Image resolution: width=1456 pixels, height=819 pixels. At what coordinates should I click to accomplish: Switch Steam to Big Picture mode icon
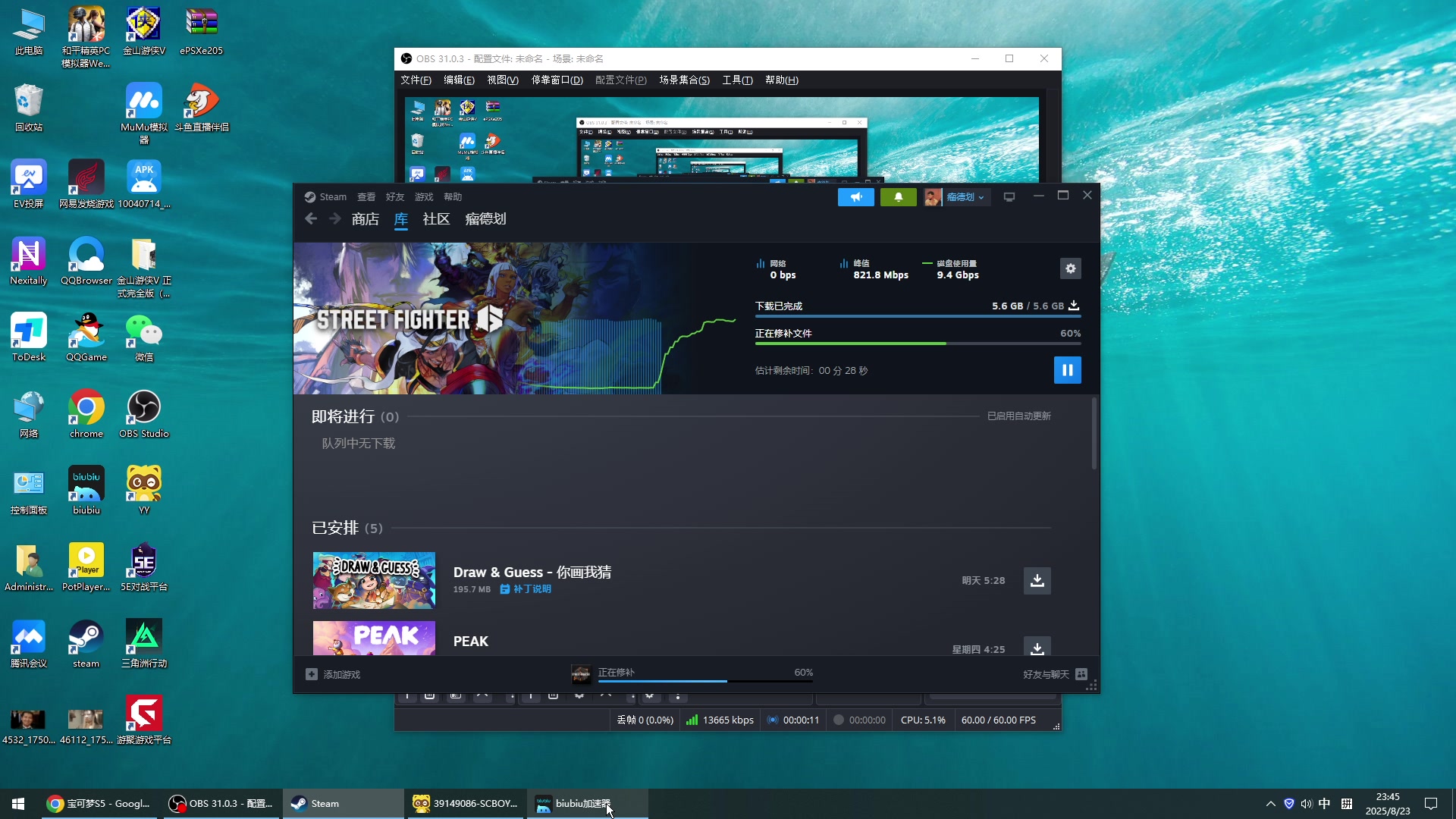1009,197
